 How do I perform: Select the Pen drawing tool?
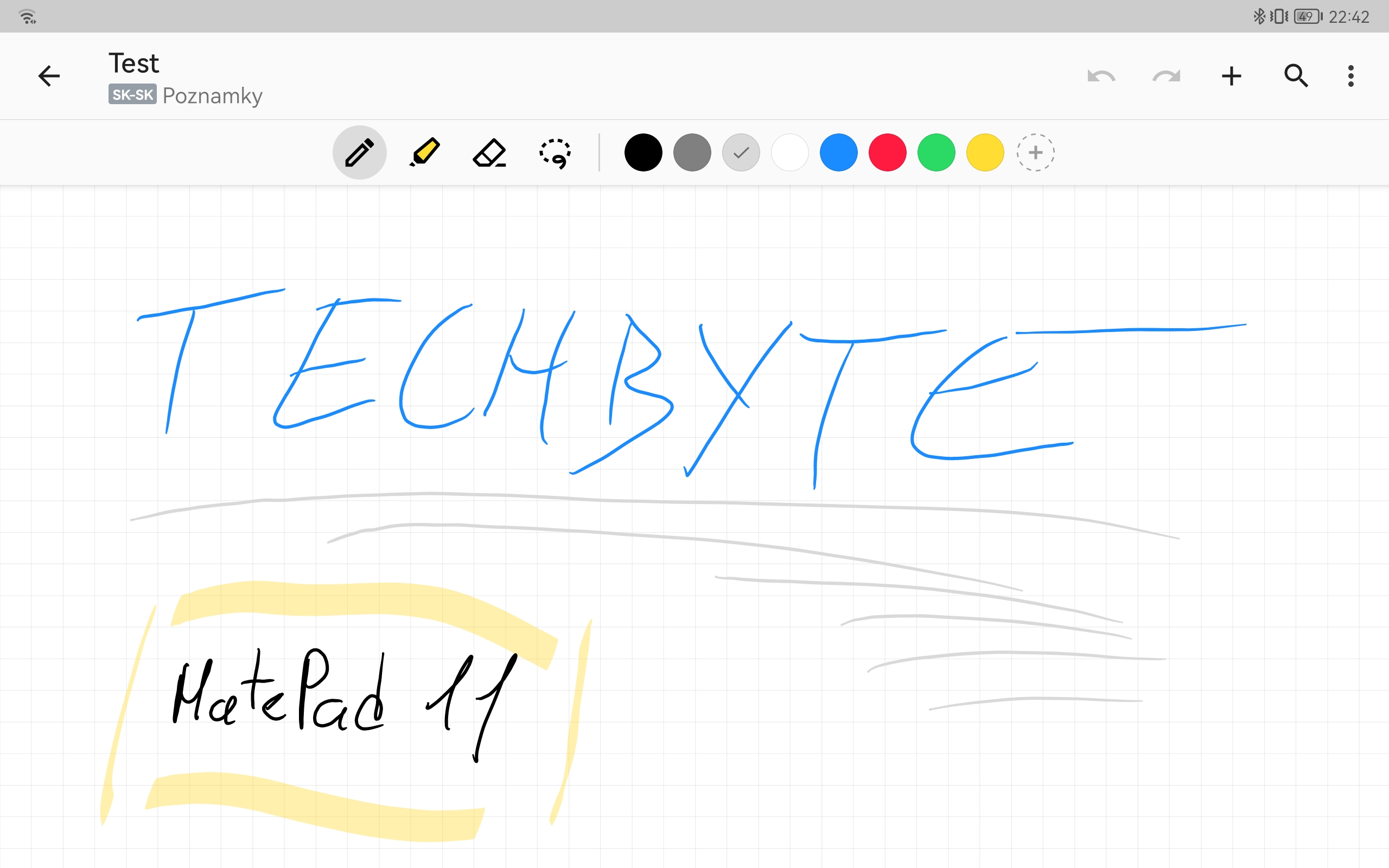pyautogui.click(x=359, y=152)
